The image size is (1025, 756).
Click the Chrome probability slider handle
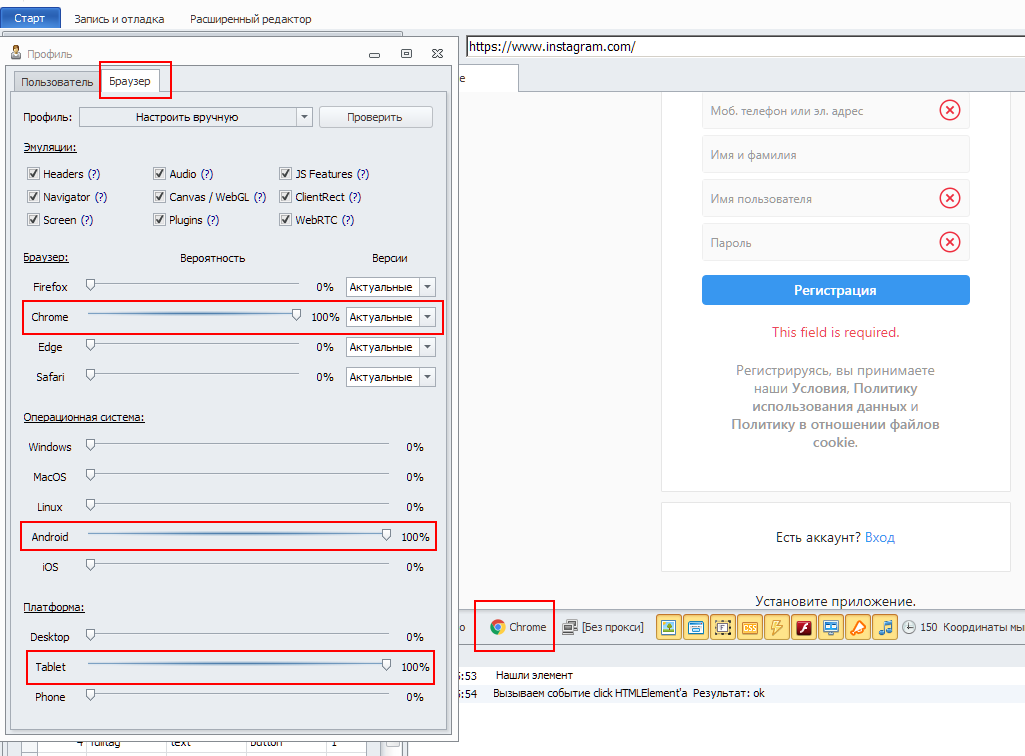coord(296,315)
